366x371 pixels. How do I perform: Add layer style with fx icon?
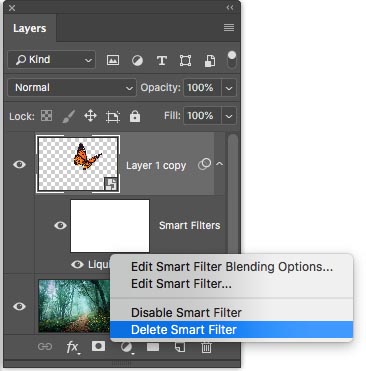73,347
